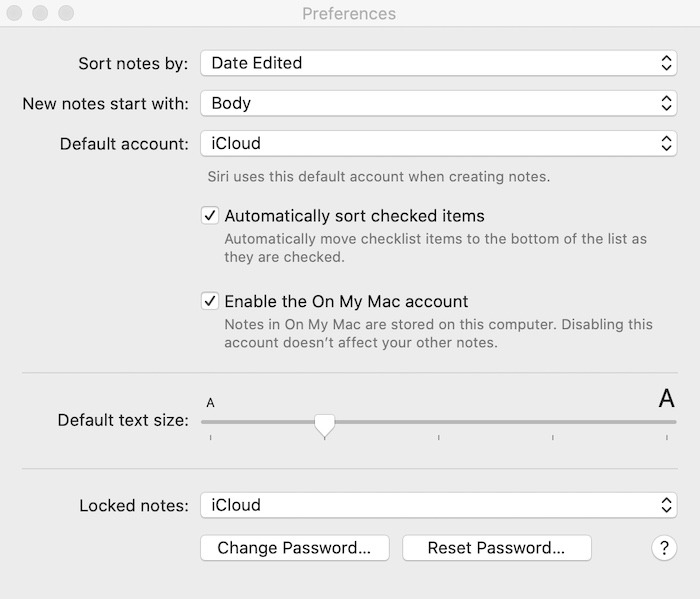This screenshot has width=700, height=599.
Task: Open the New notes start with dropdown
Action: pos(438,103)
